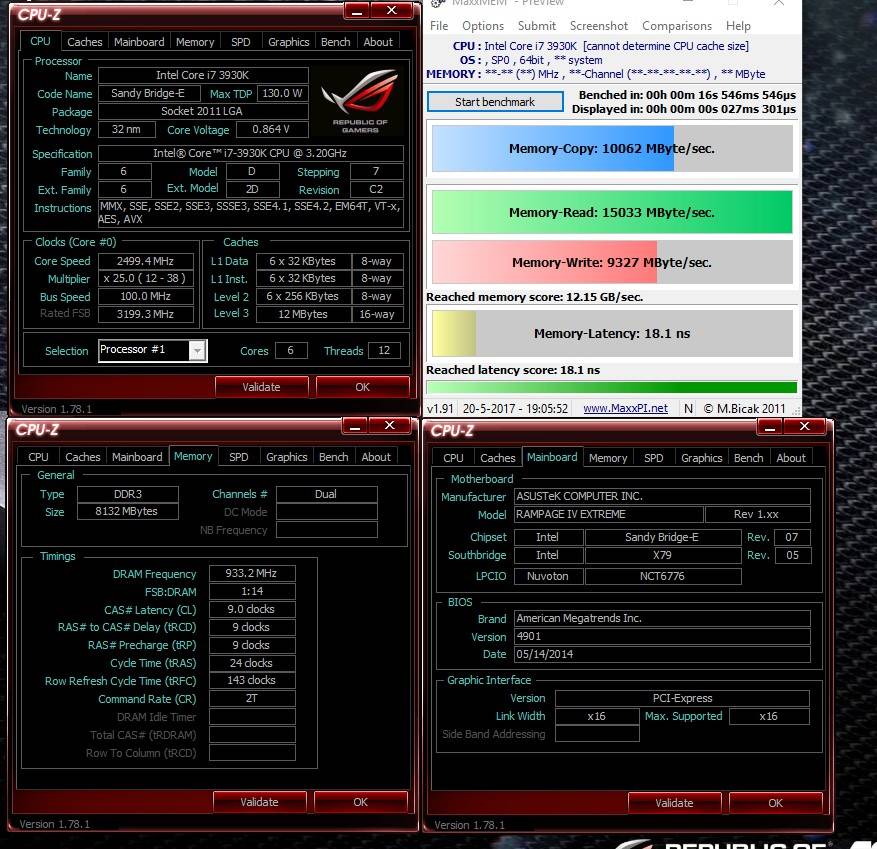Open About tab in Mainboard CPU-Z window
The width and height of the screenshot is (877, 849).
pos(791,458)
